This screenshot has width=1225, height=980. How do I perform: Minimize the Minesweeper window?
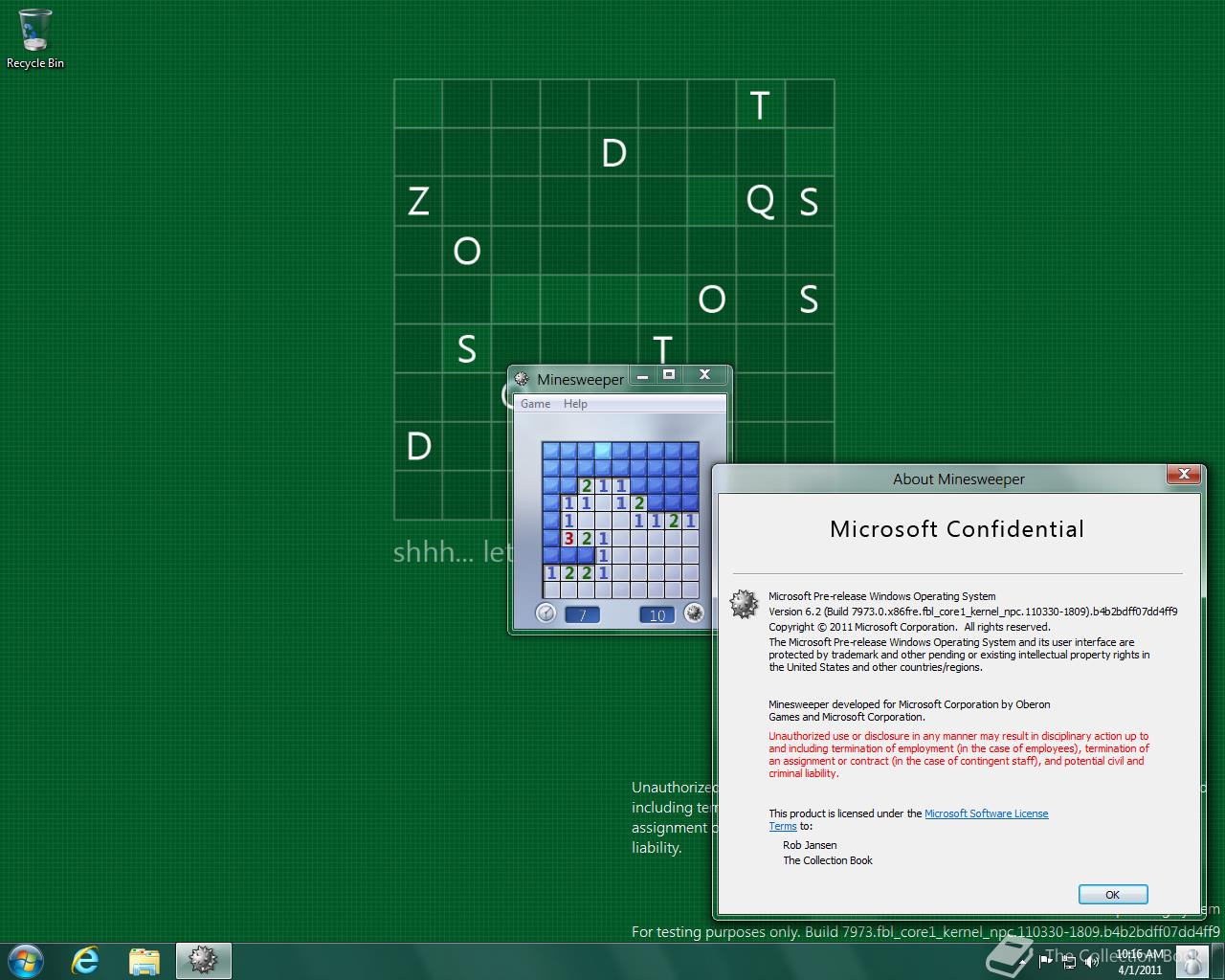coord(643,375)
